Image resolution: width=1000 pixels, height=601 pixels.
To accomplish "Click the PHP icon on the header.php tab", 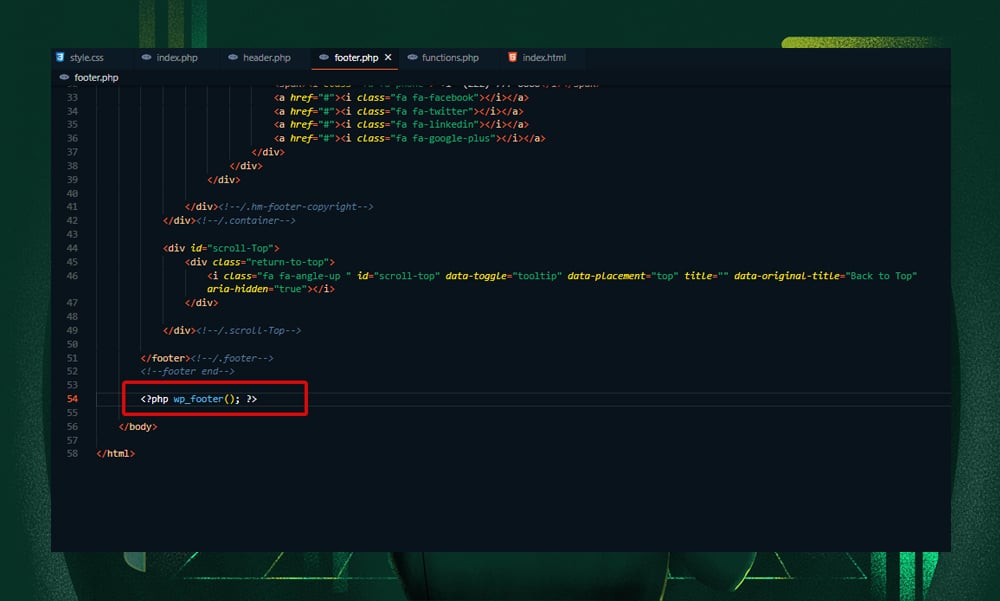I will (x=232, y=57).
